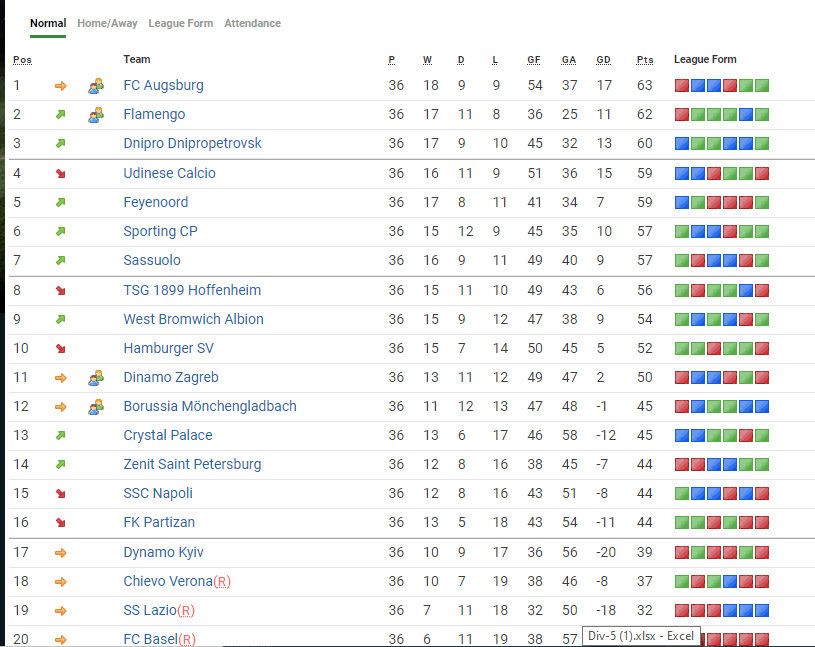
Task: Click the Pos column header
Action: [22, 60]
